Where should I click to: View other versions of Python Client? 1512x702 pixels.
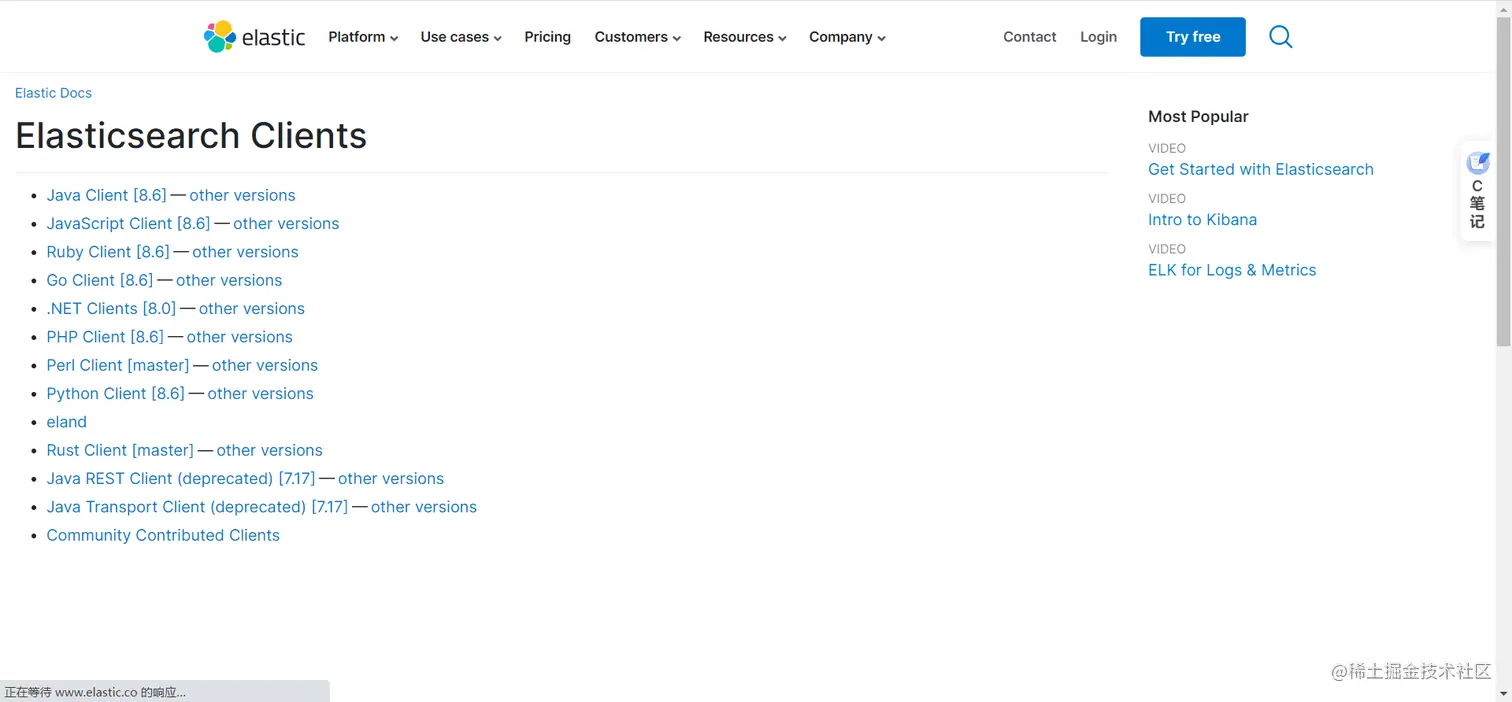(260, 393)
